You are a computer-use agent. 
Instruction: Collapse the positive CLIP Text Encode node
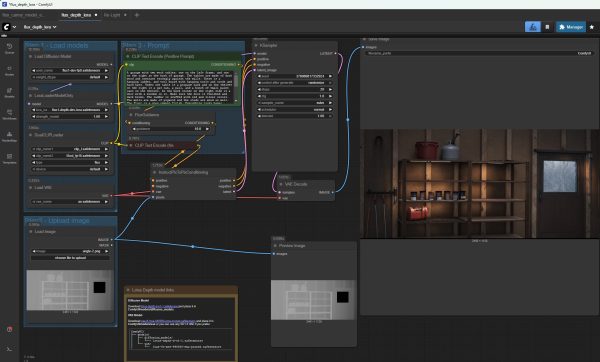click(x=128, y=56)
